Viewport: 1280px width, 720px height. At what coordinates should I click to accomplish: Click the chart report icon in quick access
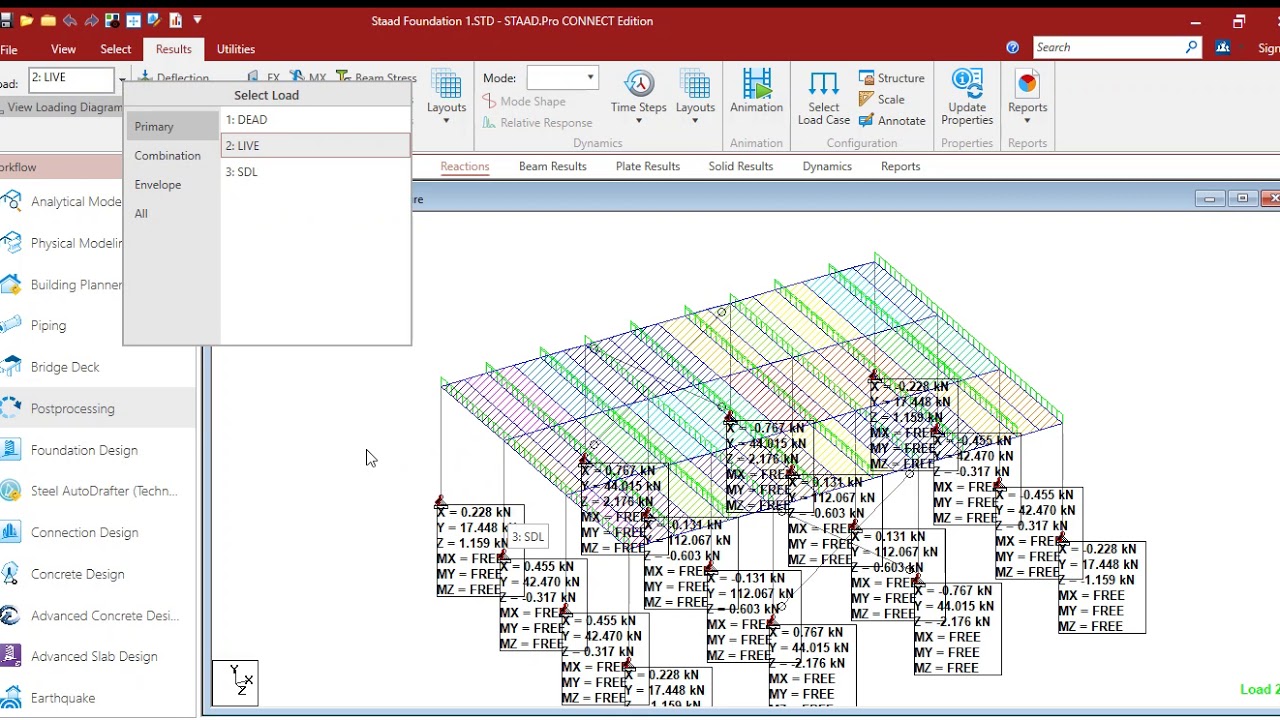coord(176,20)
